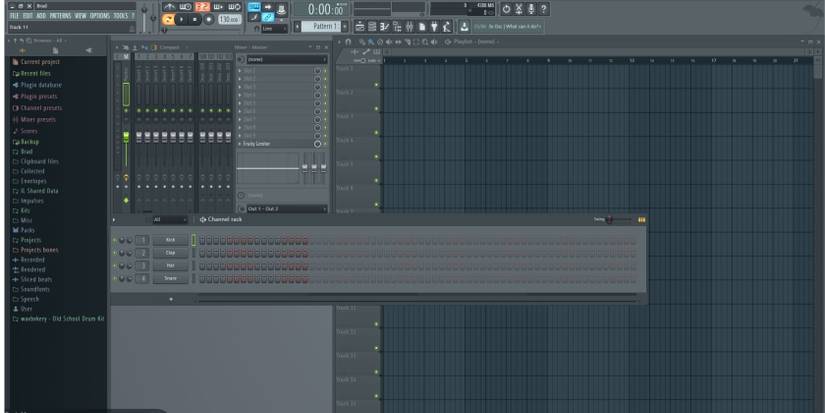
Task: Click the stop button in transport
Action: click(x=195, y=19)
